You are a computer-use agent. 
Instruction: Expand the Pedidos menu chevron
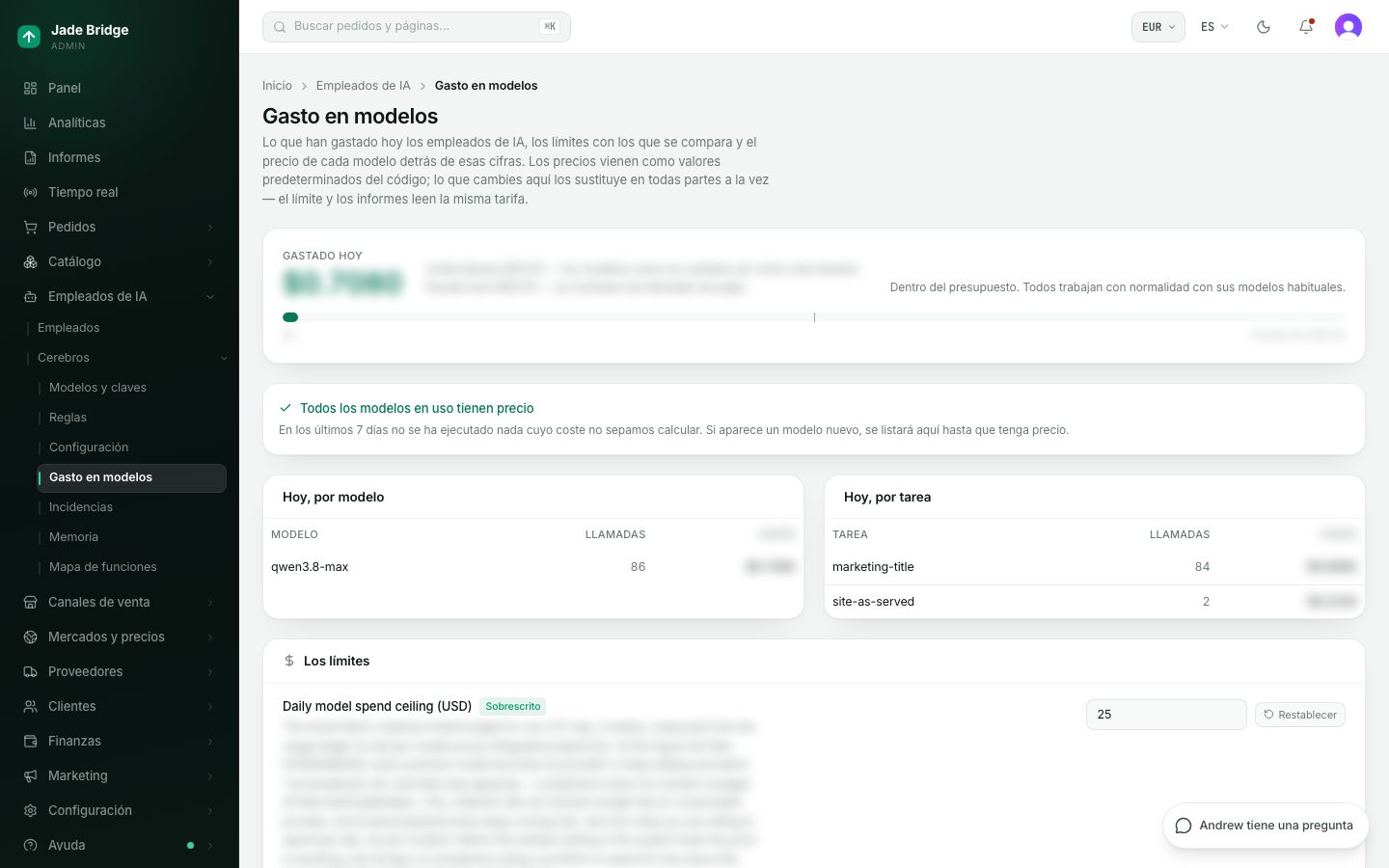210,227
